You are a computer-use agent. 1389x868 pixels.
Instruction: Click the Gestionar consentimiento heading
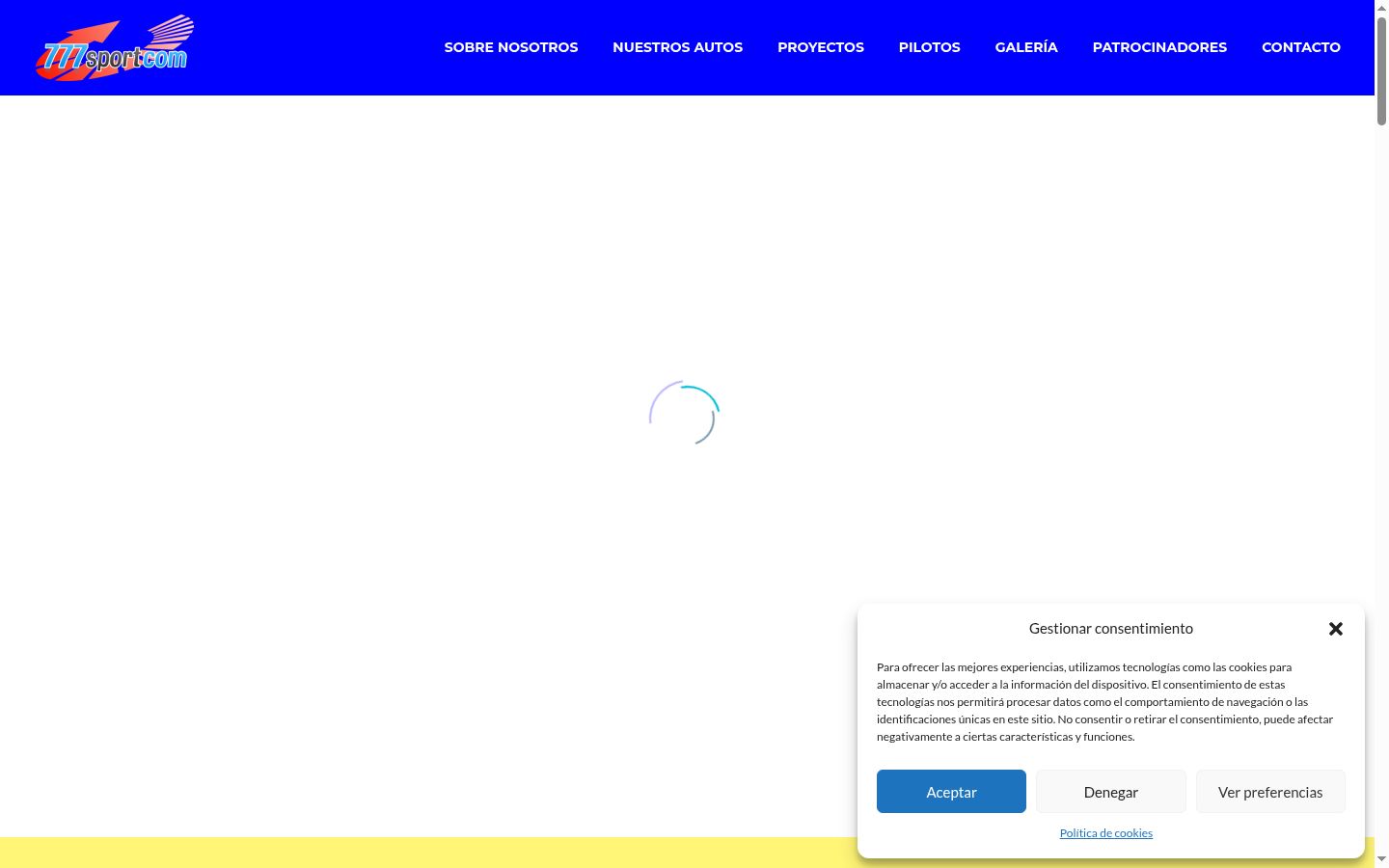click(1111, 629)
